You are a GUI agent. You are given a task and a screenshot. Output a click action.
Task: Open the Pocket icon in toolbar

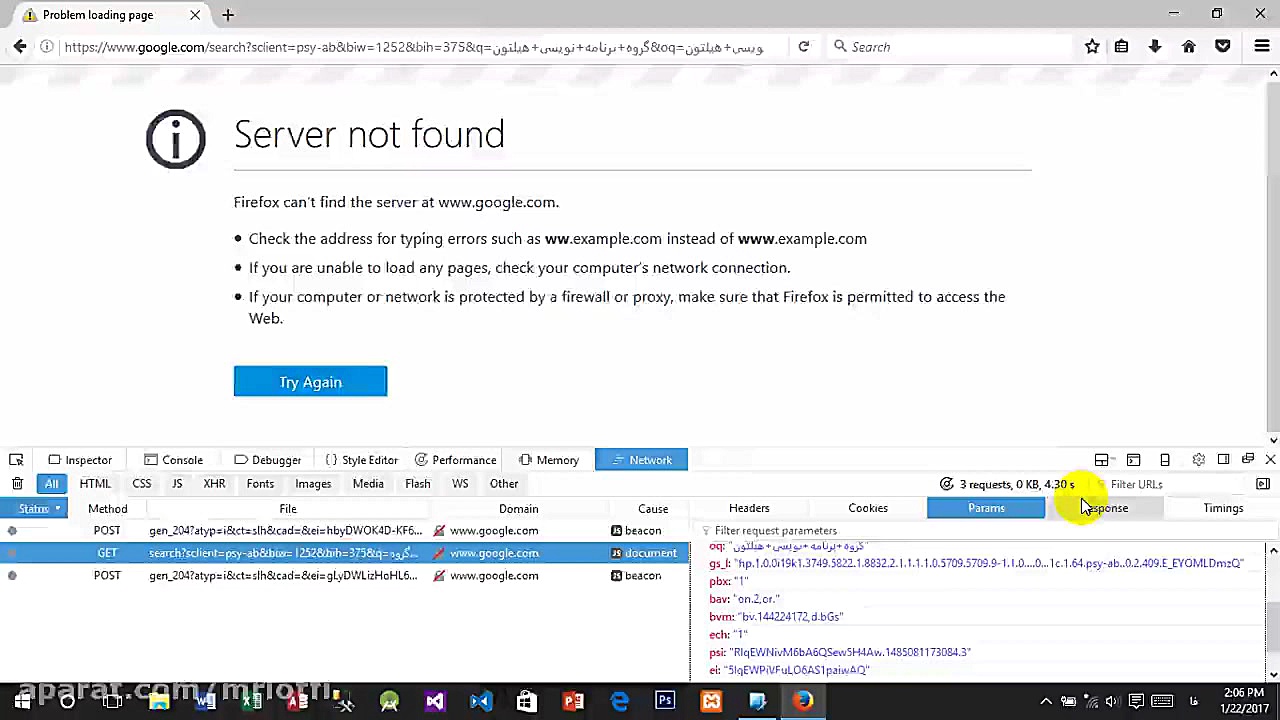click(x=1222, y=47)
